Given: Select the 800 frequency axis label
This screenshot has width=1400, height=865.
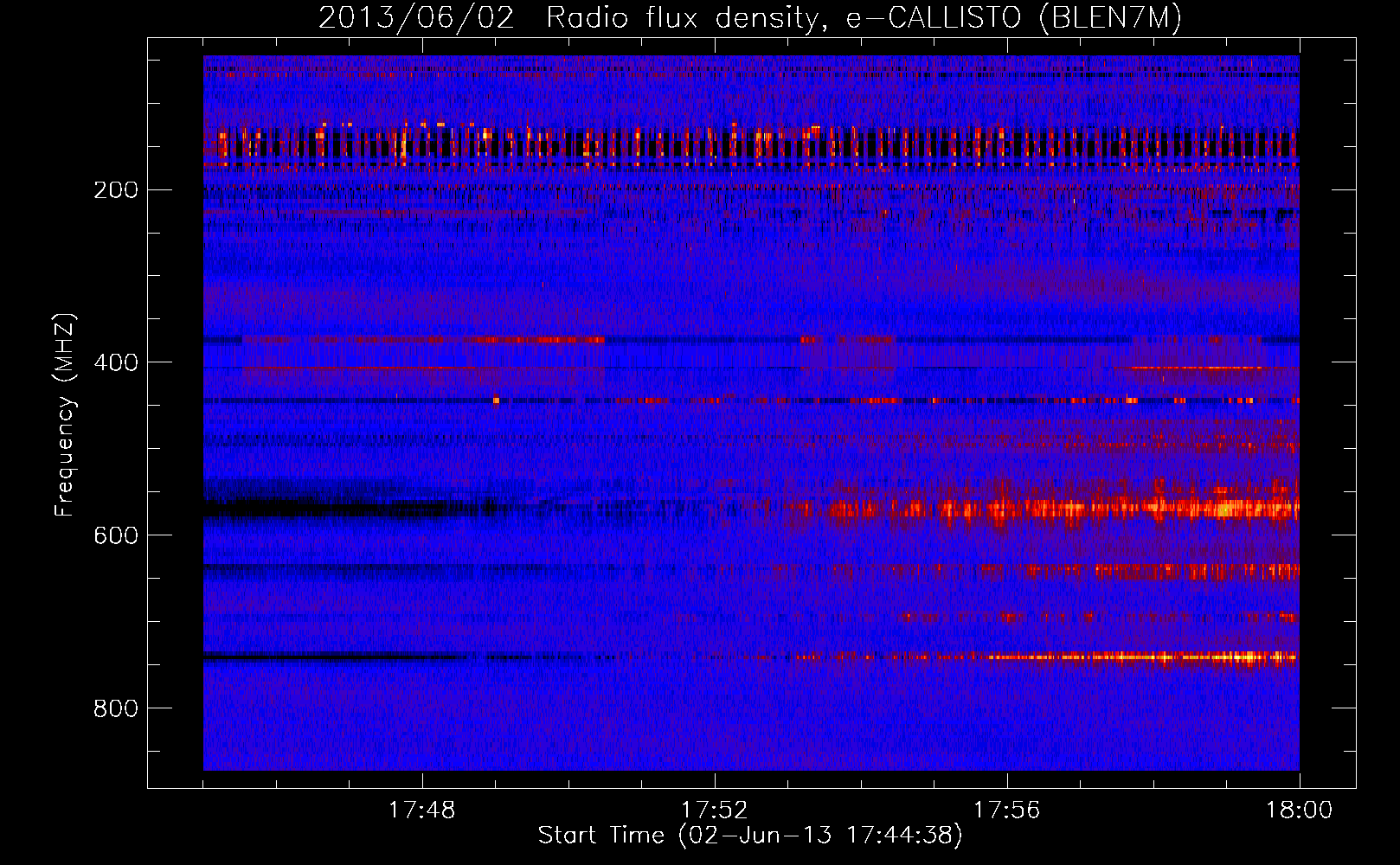Looking at the screenshot, I should point(116,708).
